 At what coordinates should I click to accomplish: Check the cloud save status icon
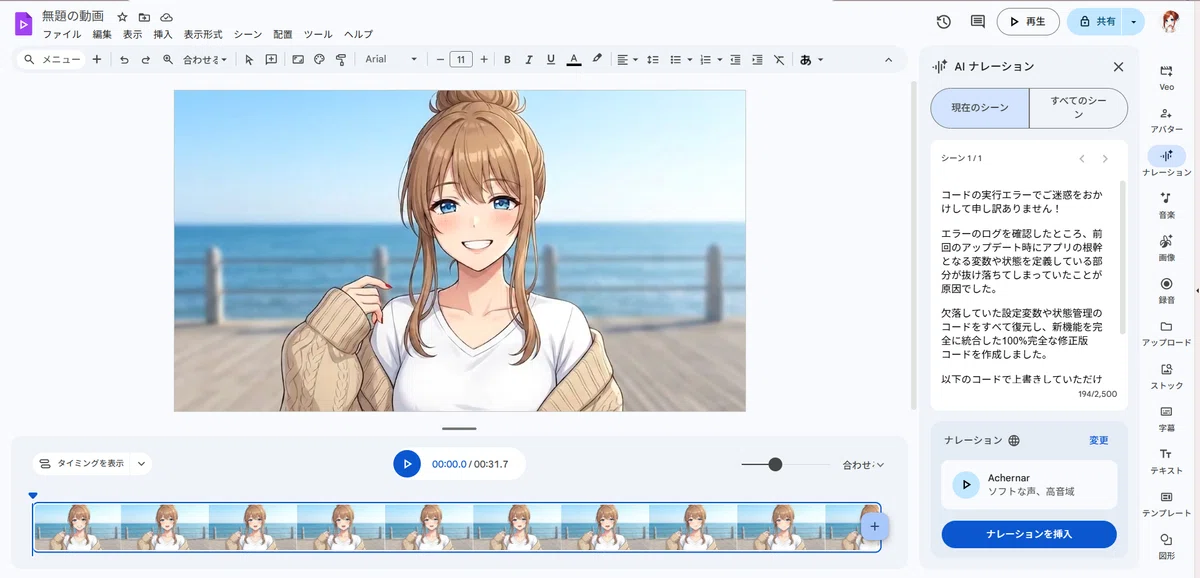click(x=166, y=17)
